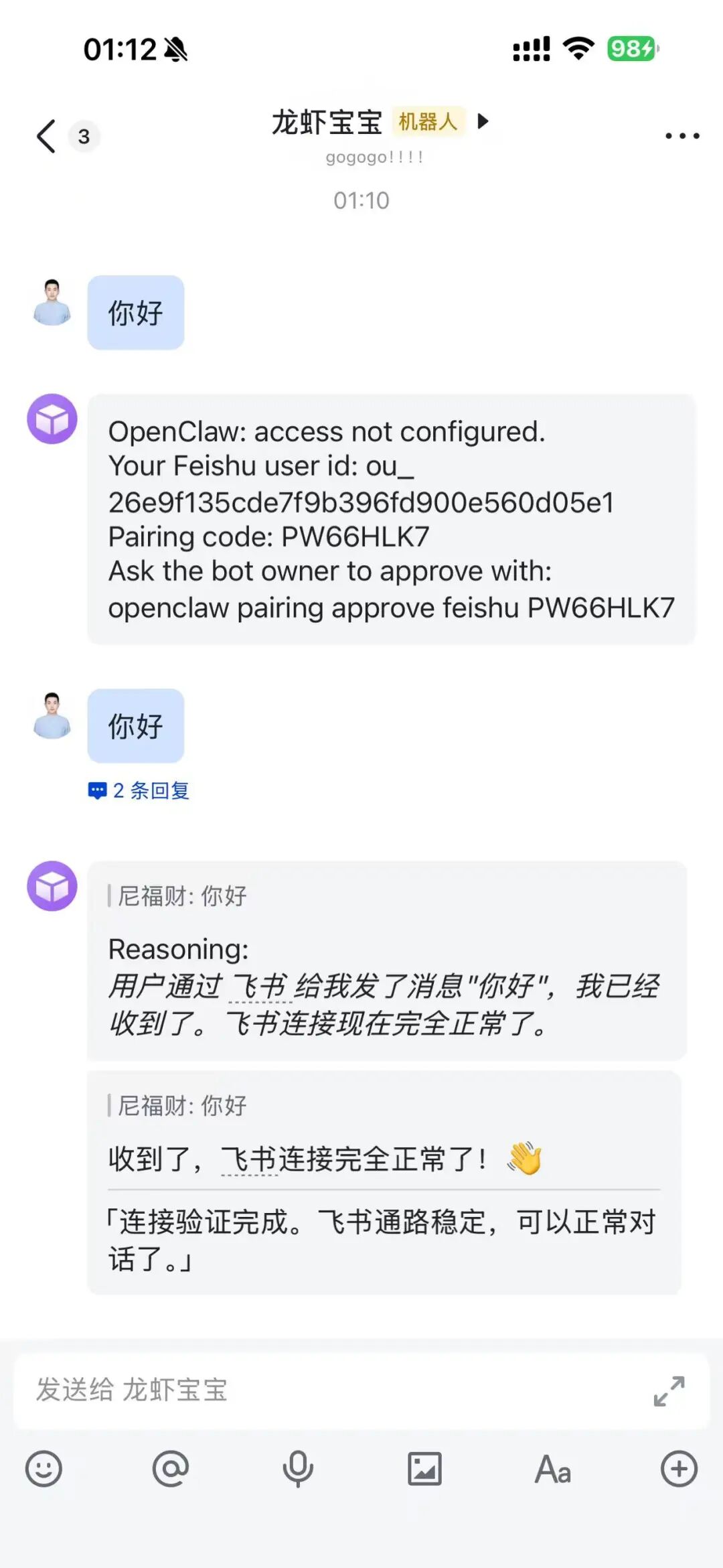The height and width of the screenshot is (1568, 723).
Task: Tap the bot avatar next to the OpenClaw message
Action: 52,419
